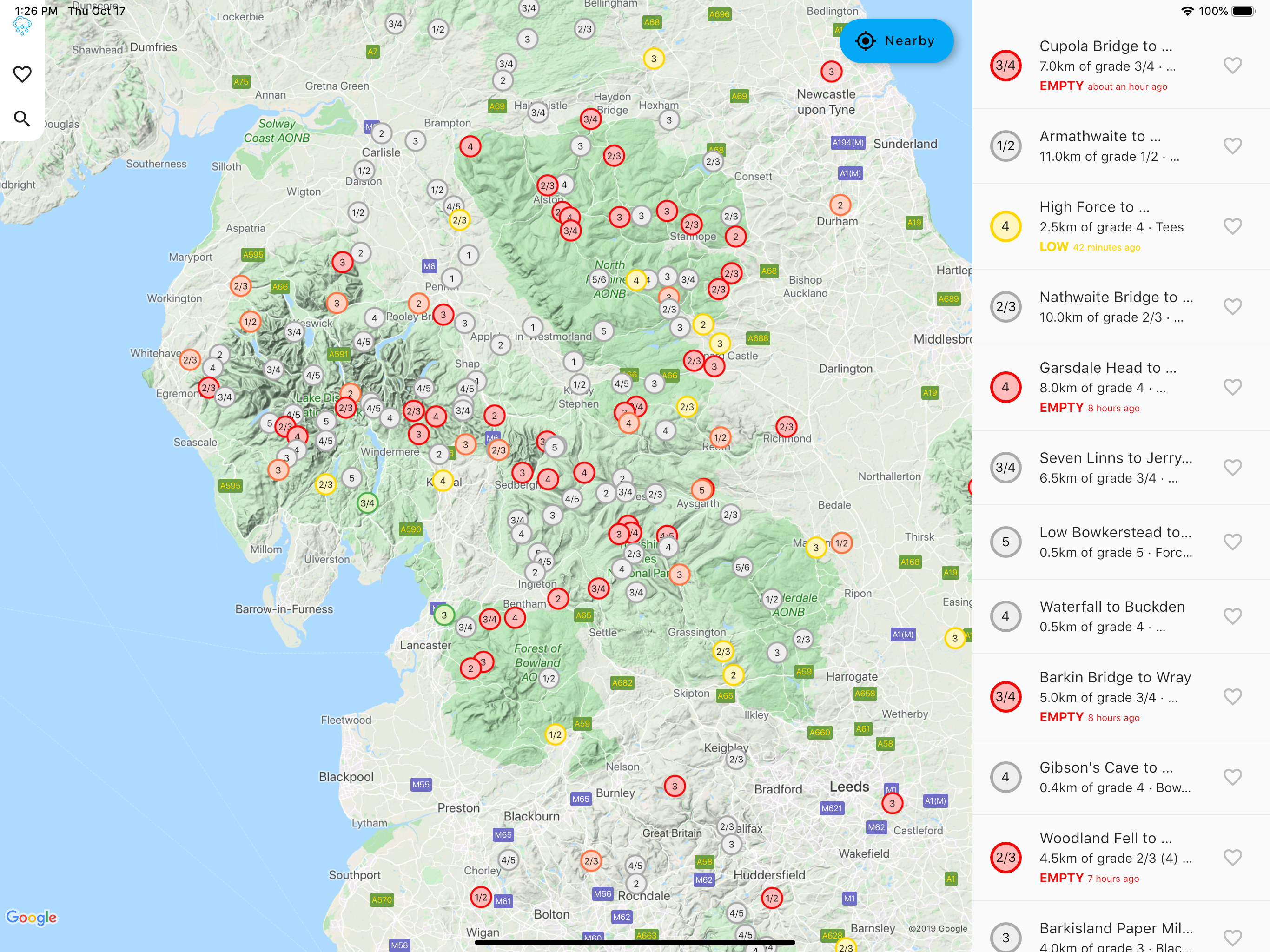Select green 3/4 marker near A590
This screenshot has height=952, width=1270.
[x=367, y=503]
